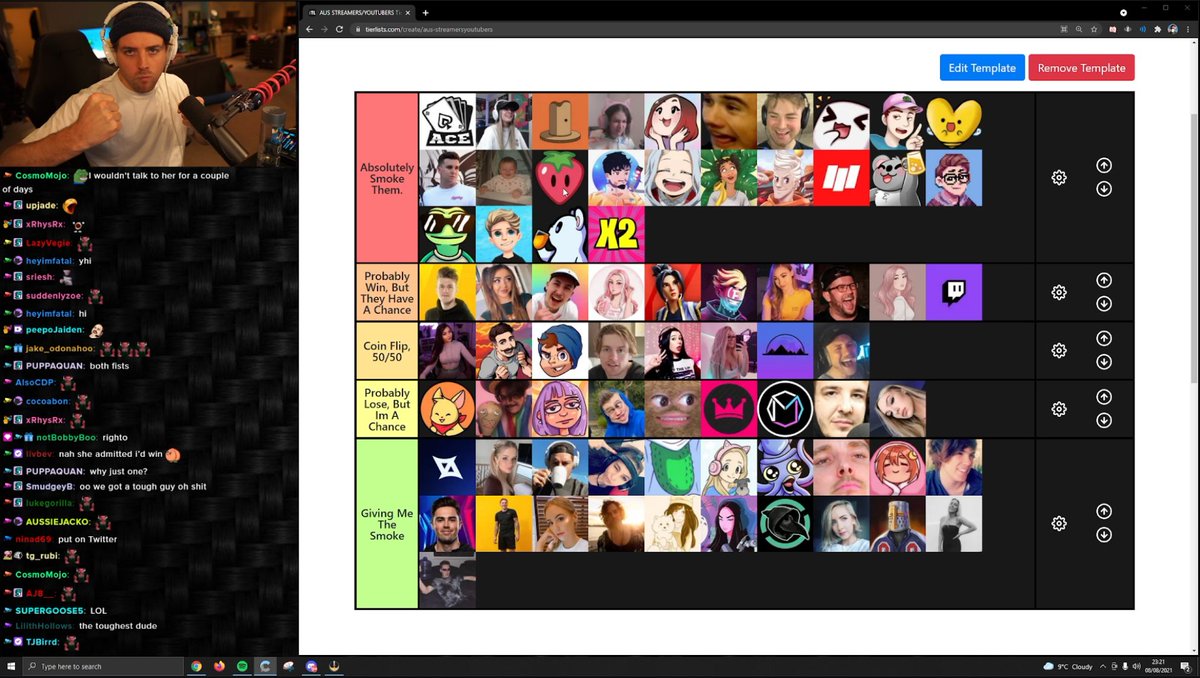Click username LilithHollows in chat
The height and width of the screenshot is (678, 1200).
click(x=44, y=626)
